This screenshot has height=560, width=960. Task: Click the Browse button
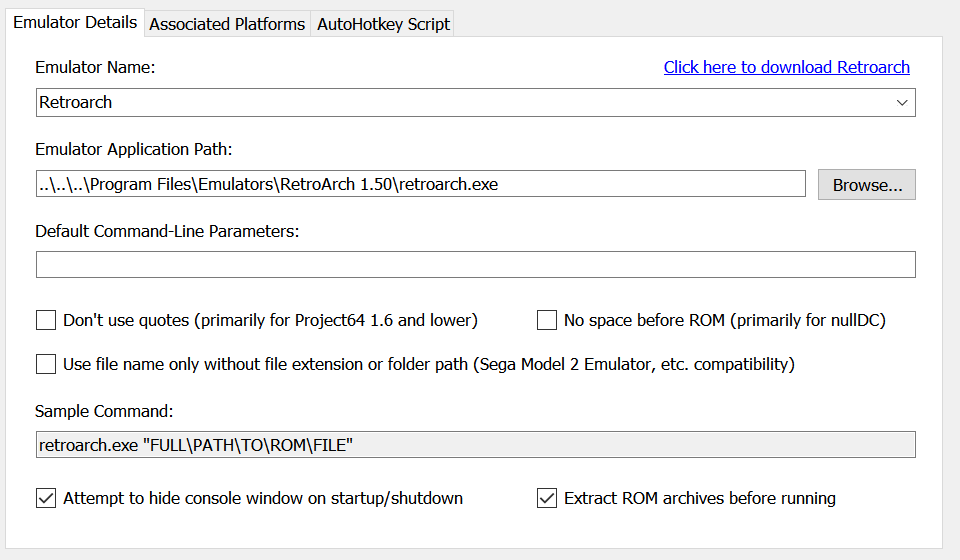pos(867,185)
